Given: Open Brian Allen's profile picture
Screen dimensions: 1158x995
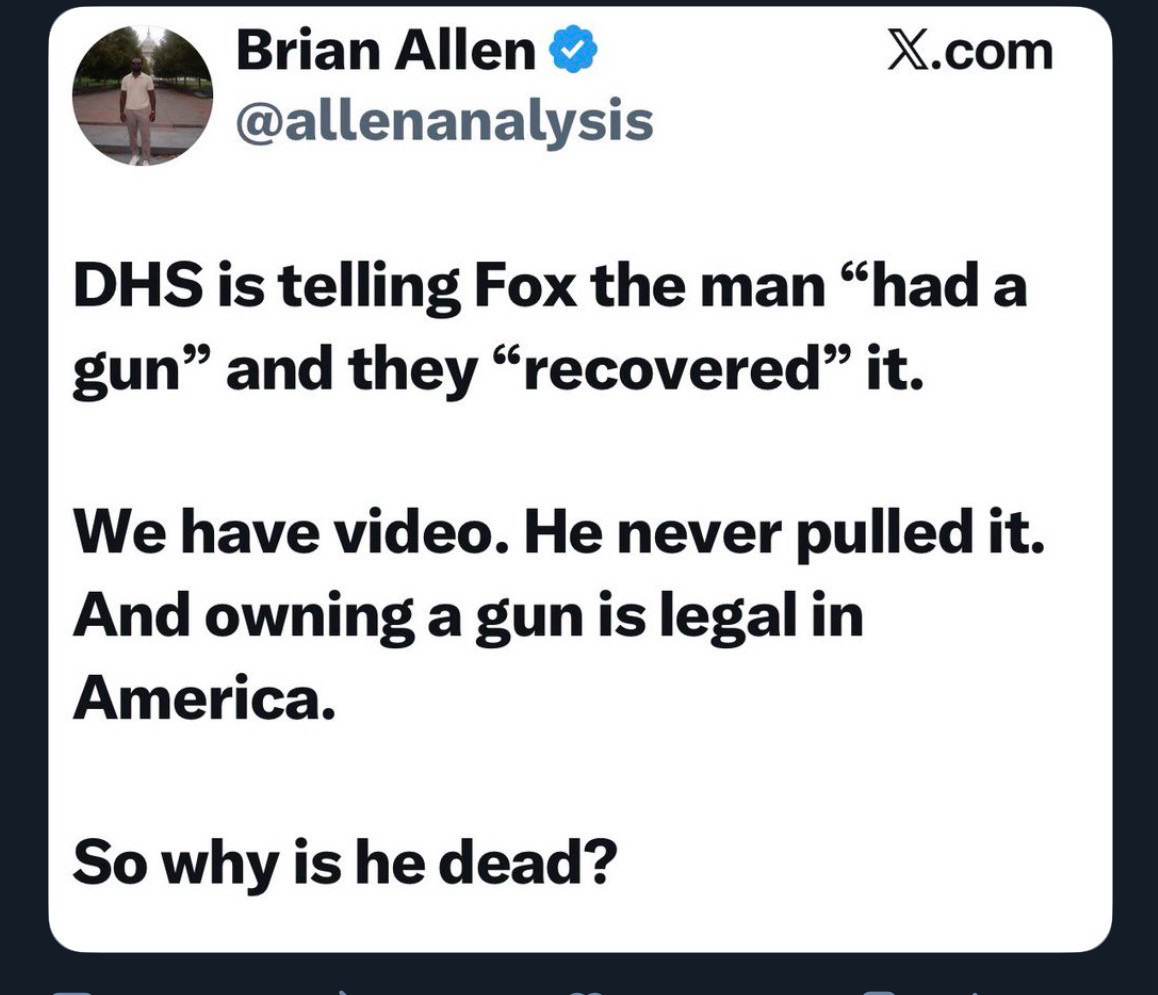Looking at the screenshot, I should [143, 95].
